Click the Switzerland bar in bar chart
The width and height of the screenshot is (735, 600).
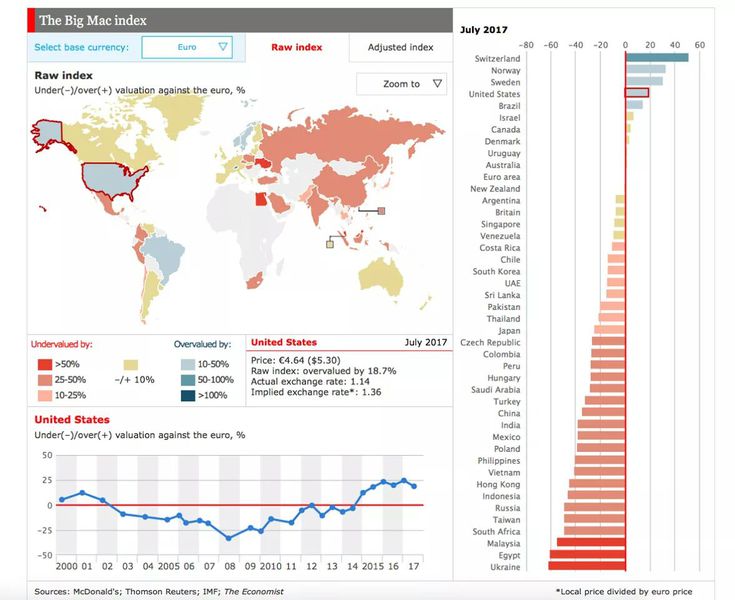(x=656, y=58)
